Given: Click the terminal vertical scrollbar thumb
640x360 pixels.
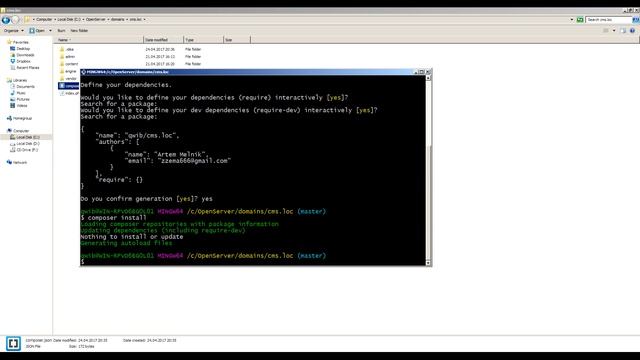Looking at the screenshot, I should (x=428, y=202).
